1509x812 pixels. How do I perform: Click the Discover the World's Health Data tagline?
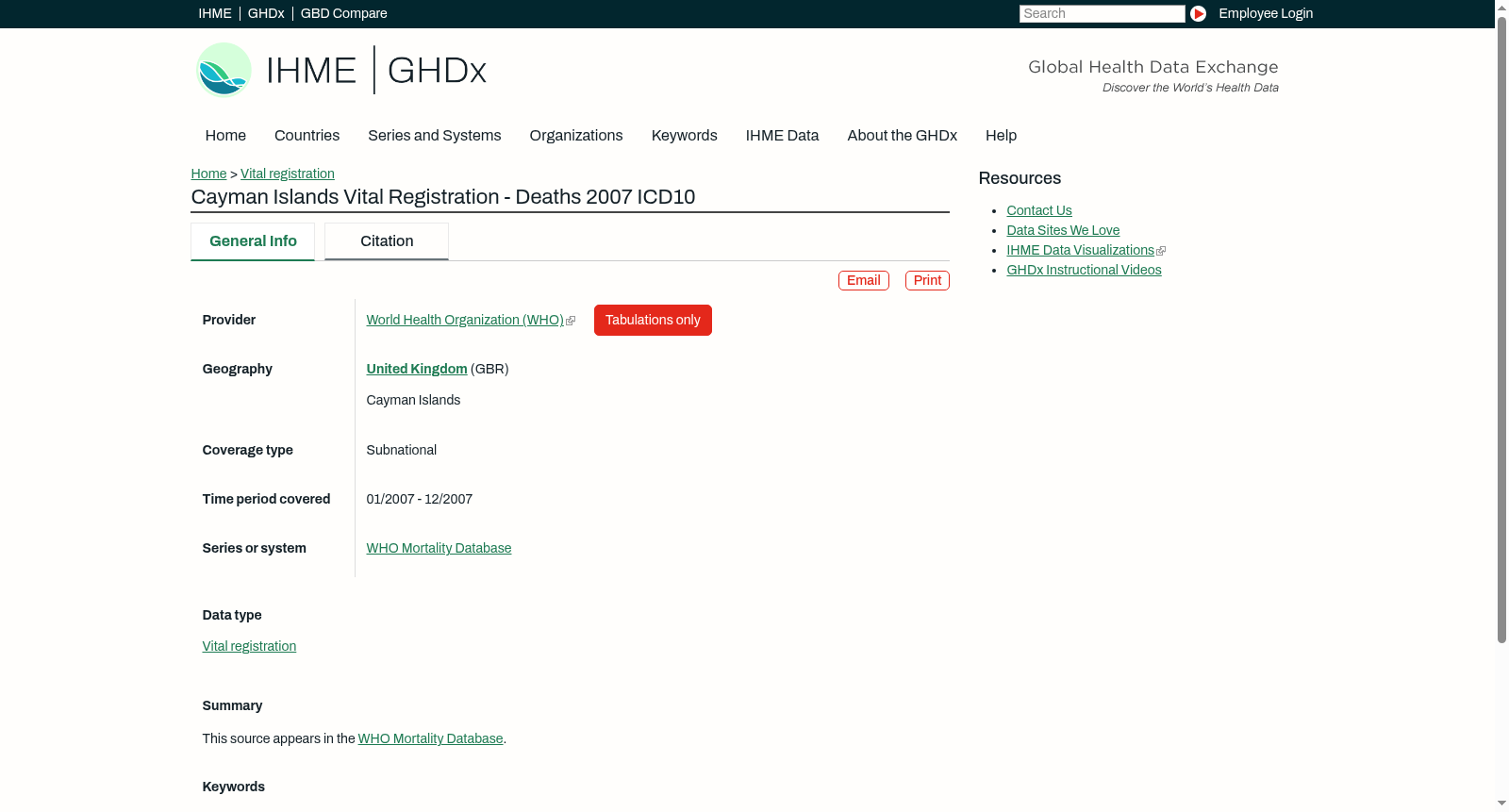(x=1191, y=88)
